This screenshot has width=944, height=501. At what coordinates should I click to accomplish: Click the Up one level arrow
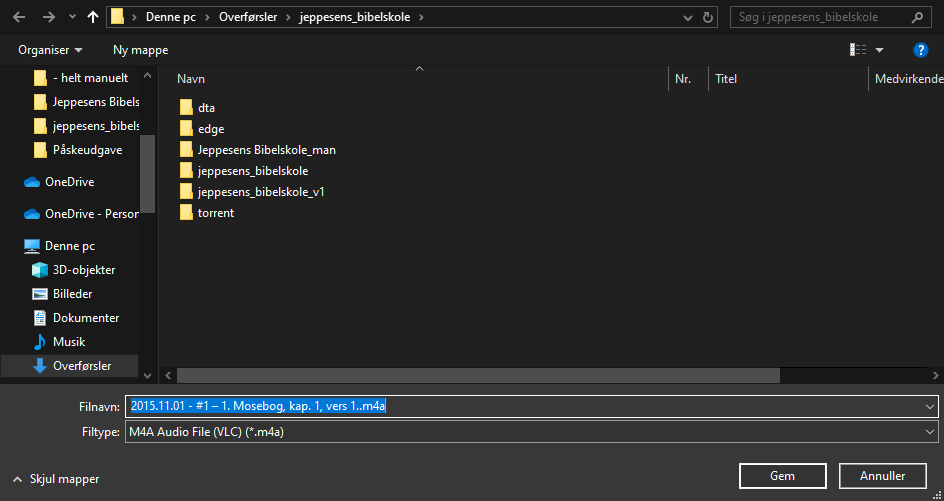coord(93,17)
